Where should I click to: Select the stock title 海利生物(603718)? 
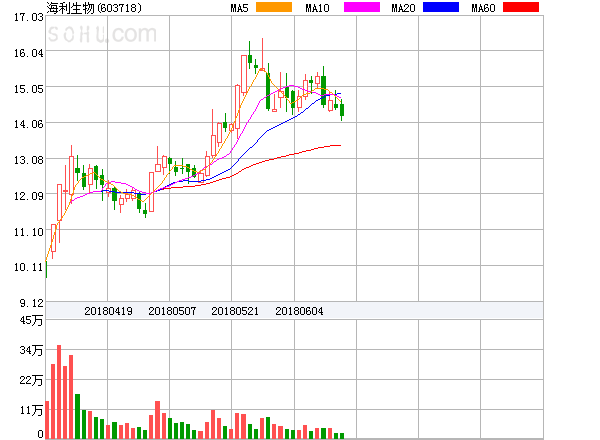click(94, 8)
